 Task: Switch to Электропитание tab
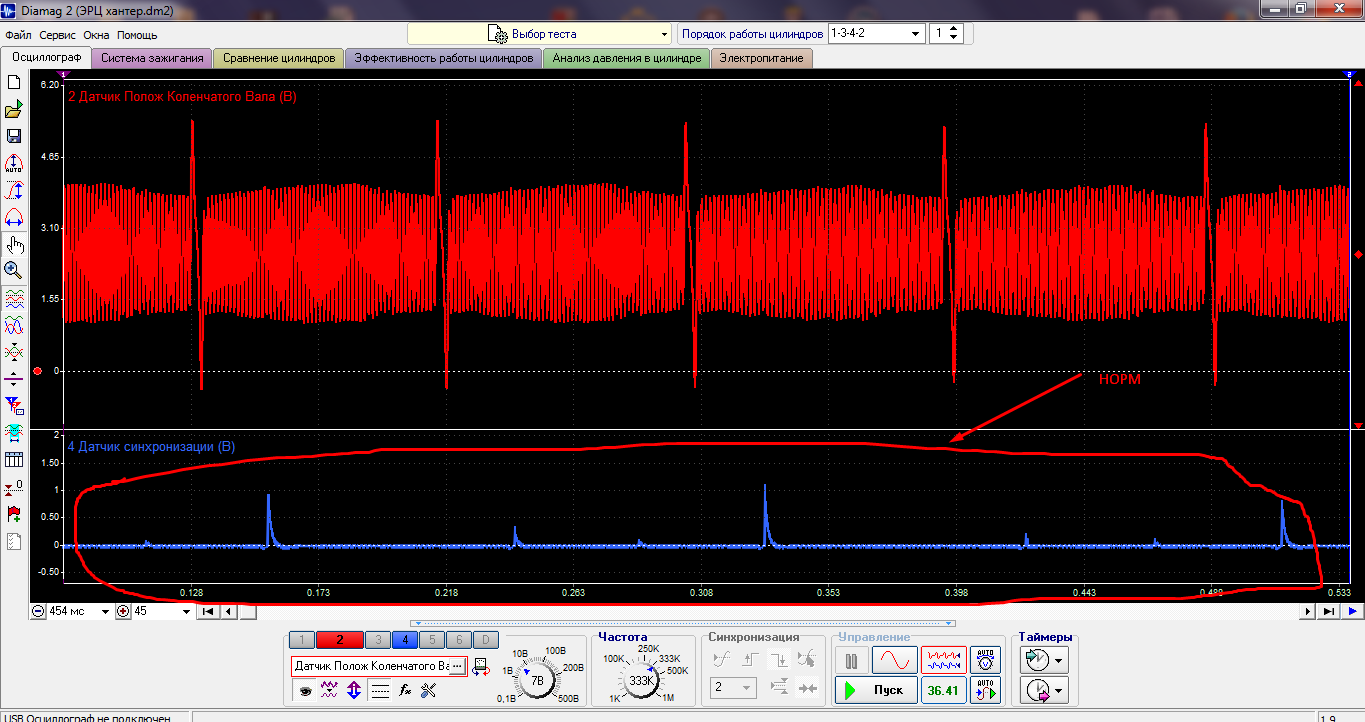(x=762, y=58)
